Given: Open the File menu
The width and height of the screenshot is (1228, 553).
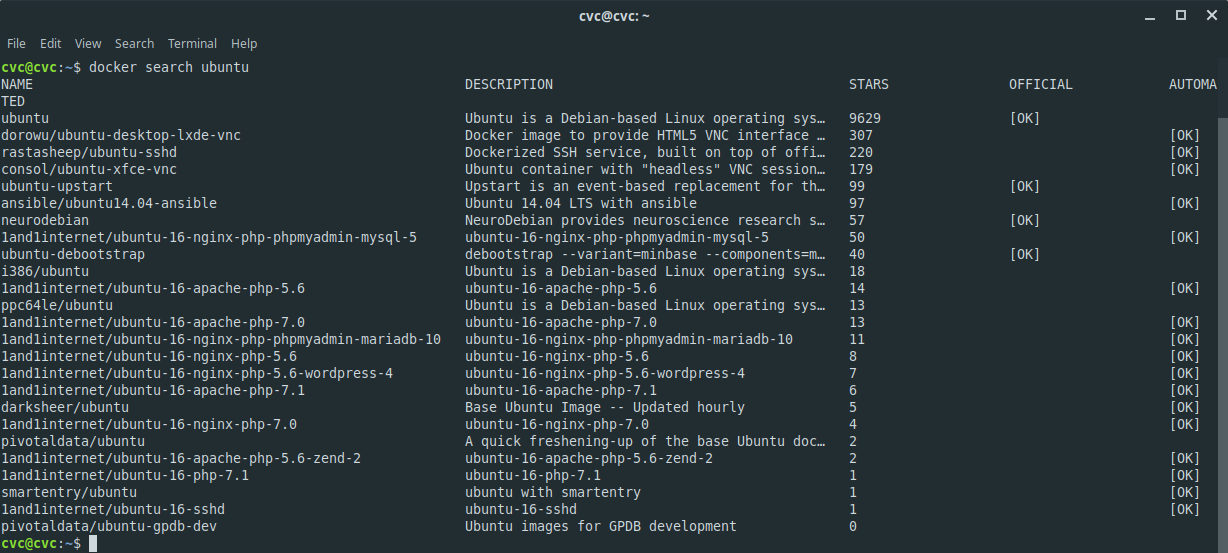Looking at the screenshot, I should tap(16, 44).
